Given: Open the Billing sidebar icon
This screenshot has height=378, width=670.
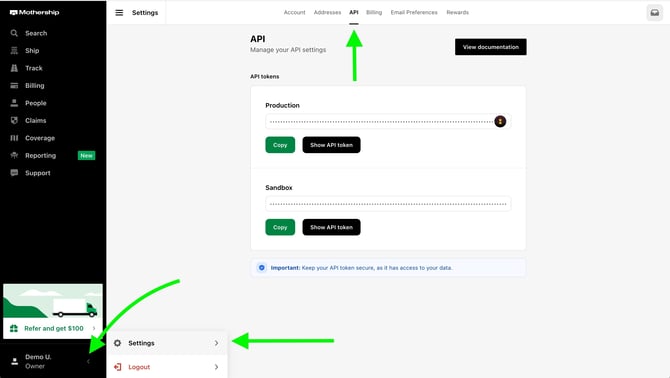Looking at the screenshot, I should pos(14,85).
